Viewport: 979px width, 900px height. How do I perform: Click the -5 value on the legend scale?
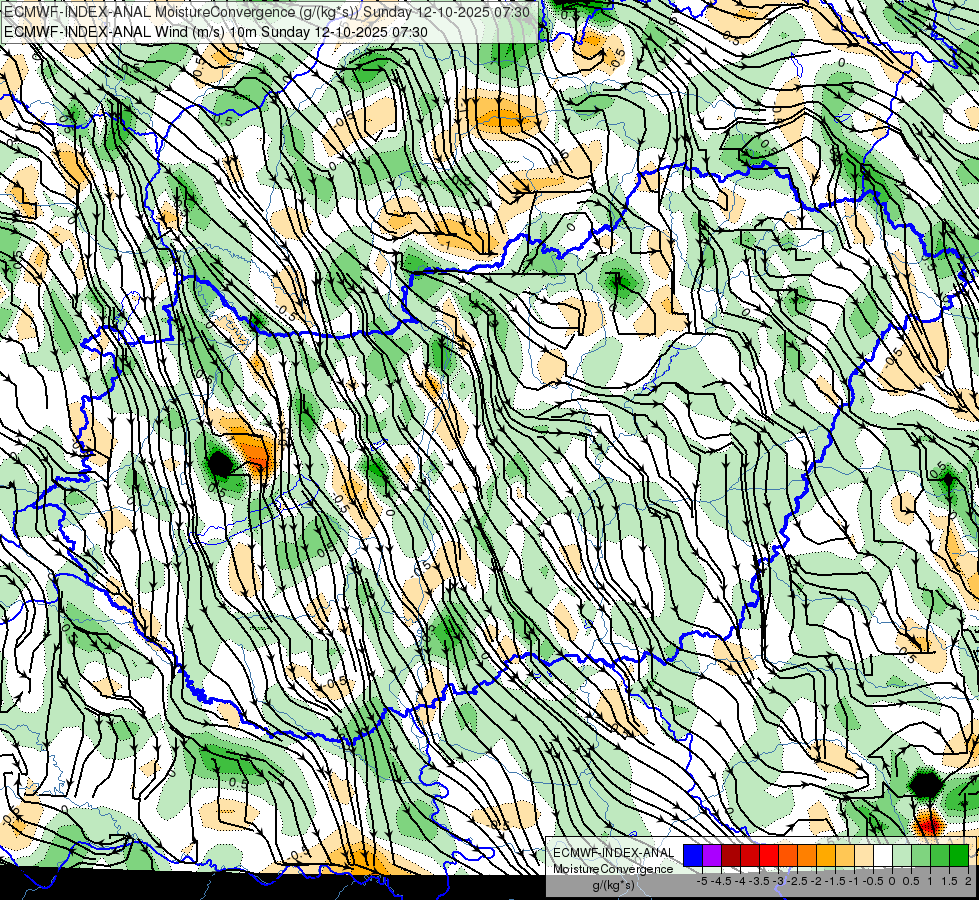pyautogui.click(x=702, y=881)
